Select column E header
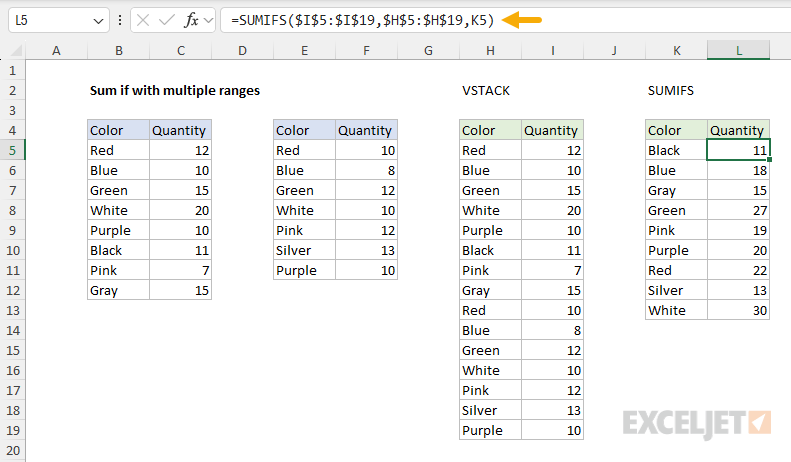Screen dimensions: 791x462 (x=304, y=50)
